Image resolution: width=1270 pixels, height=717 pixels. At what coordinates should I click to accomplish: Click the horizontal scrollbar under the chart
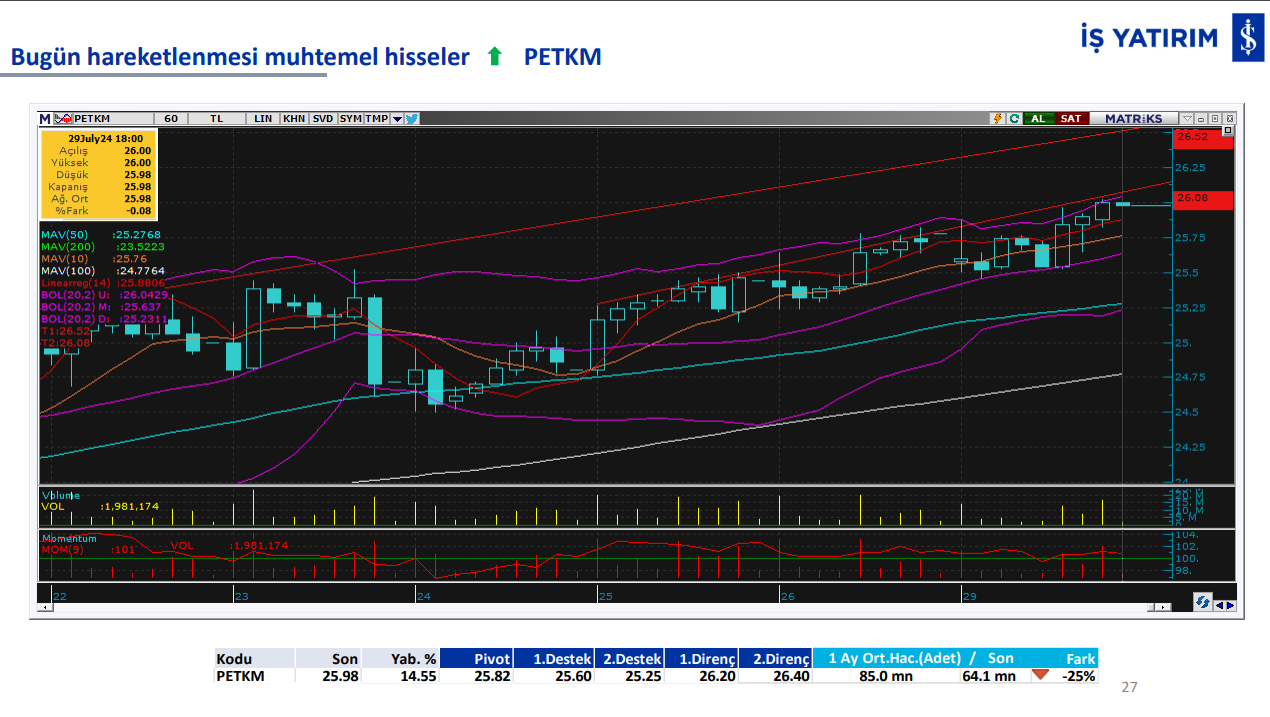[x=600, y=607]
